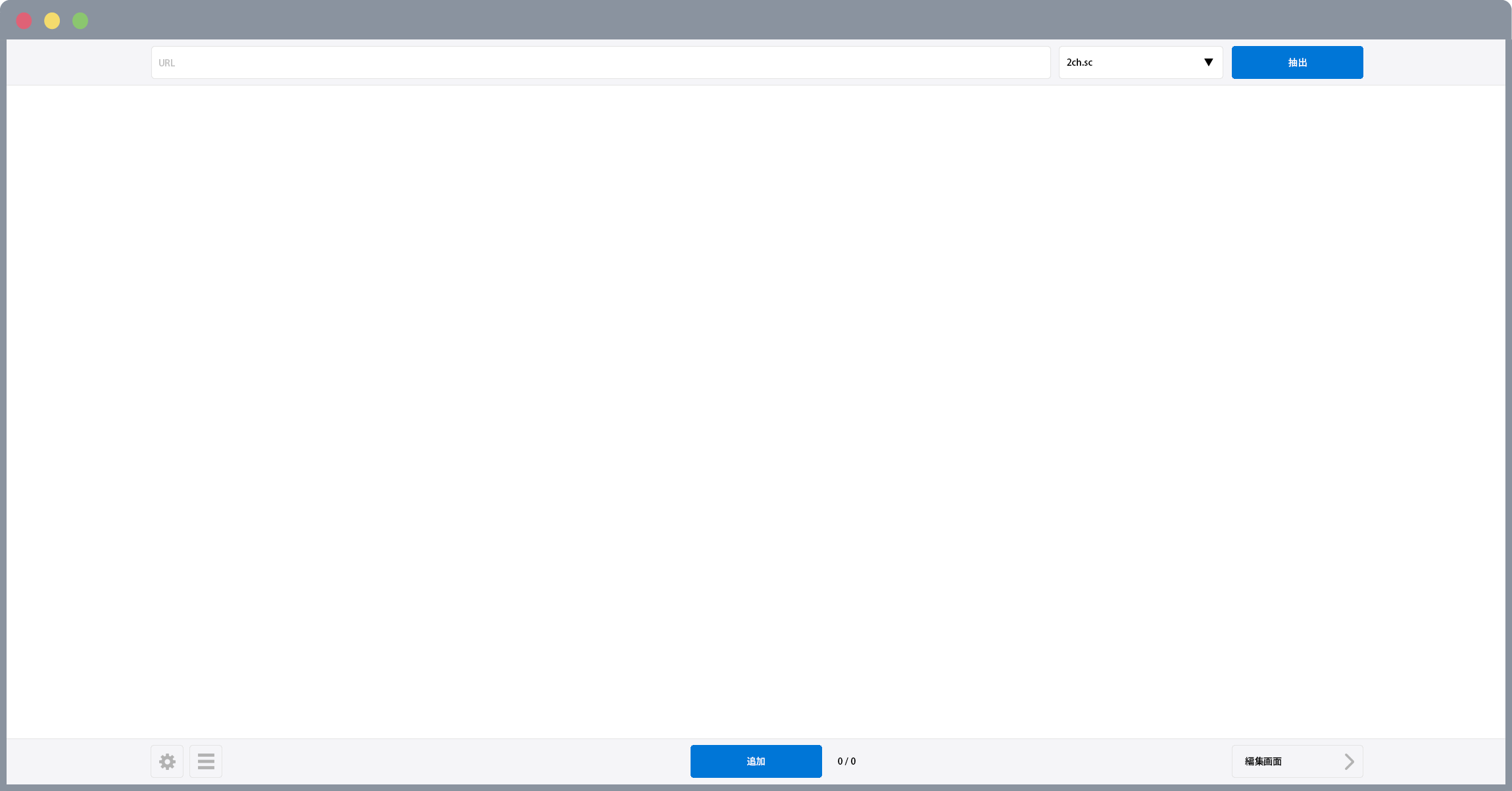Open settings with the gear icon
Viewport: 1512px width, 791px height.
167,761
